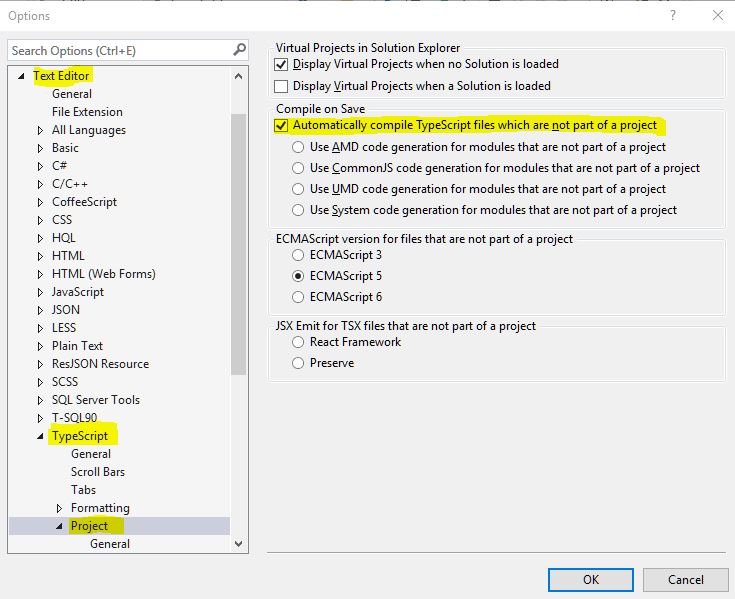Expand the HTML node arrow
735x599 pixels.
point(40,256)
